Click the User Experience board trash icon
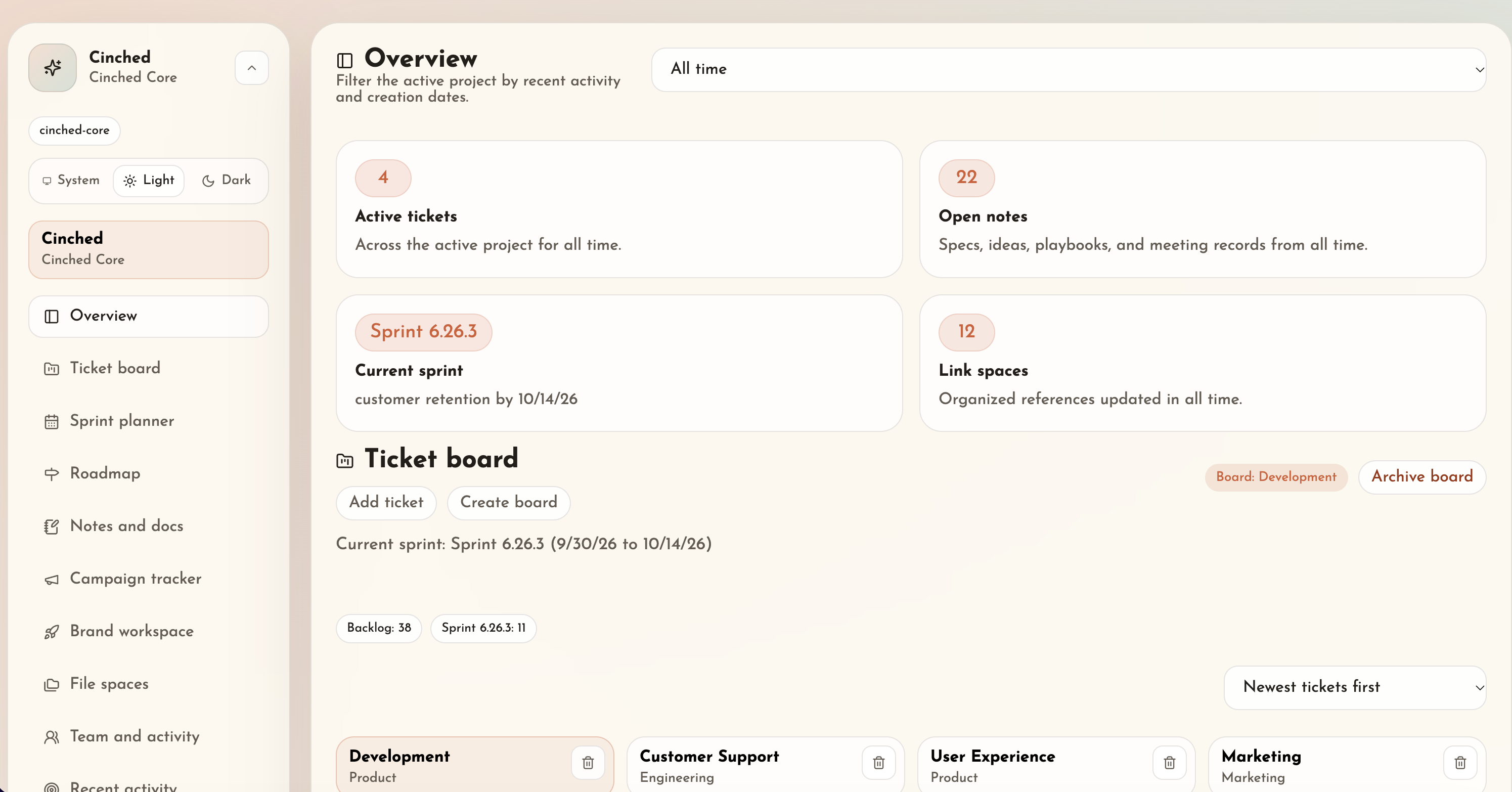1512x792 pixels. click(x=1170, y=763)
